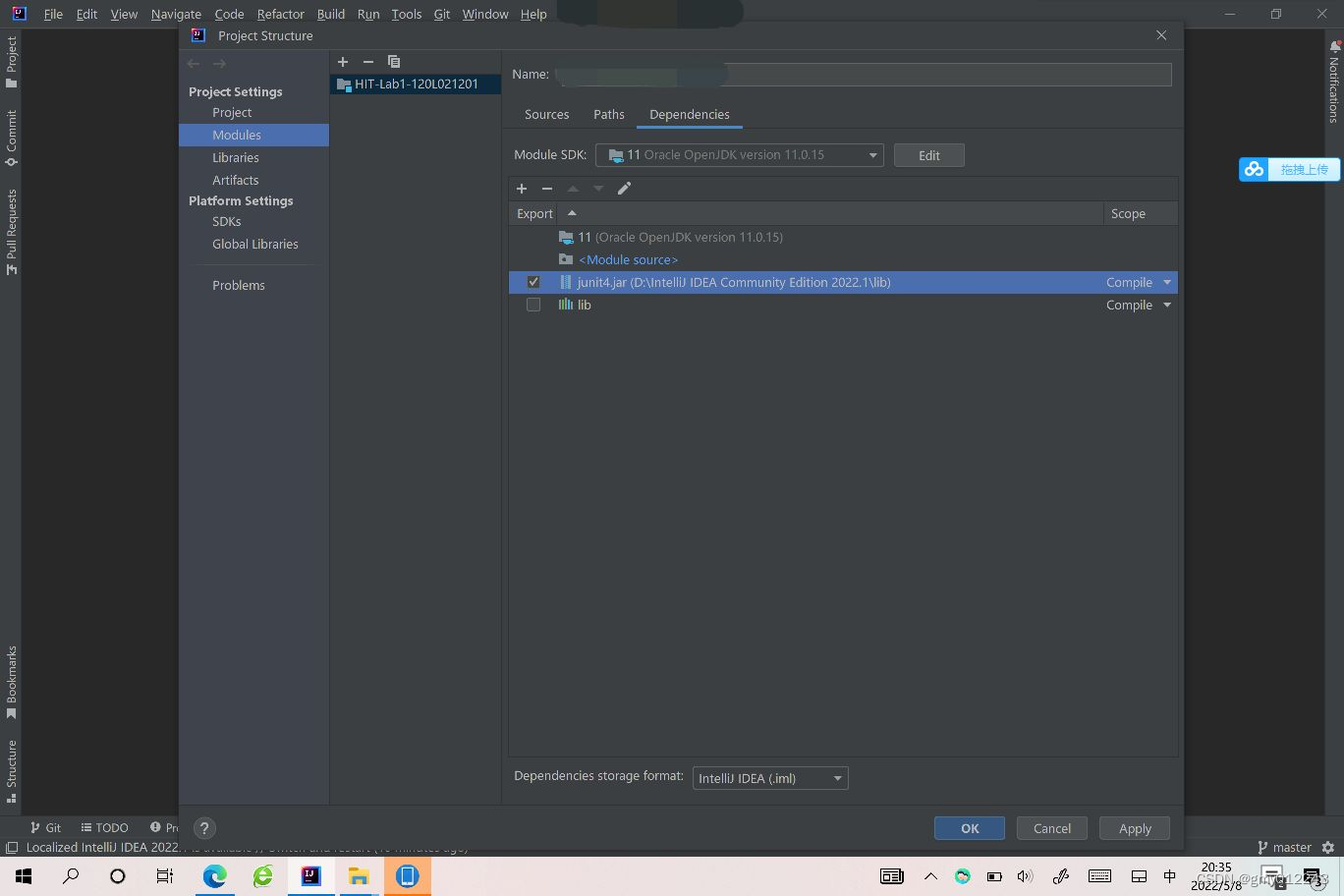Open Microsoft Edge from the taskbar
Screen dimensions: 1344x896
(214, 875)
